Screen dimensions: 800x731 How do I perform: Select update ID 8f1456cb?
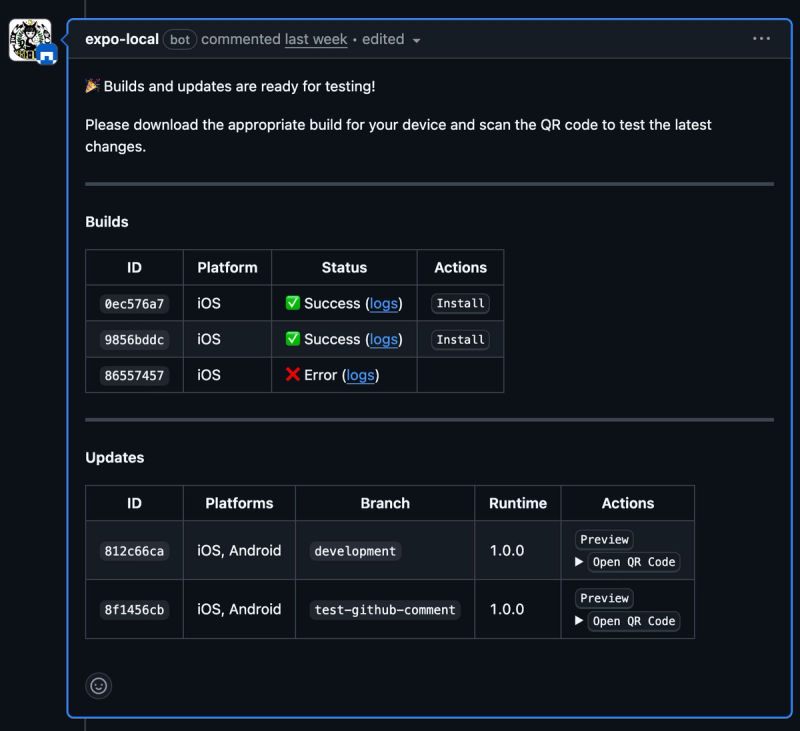134,610
